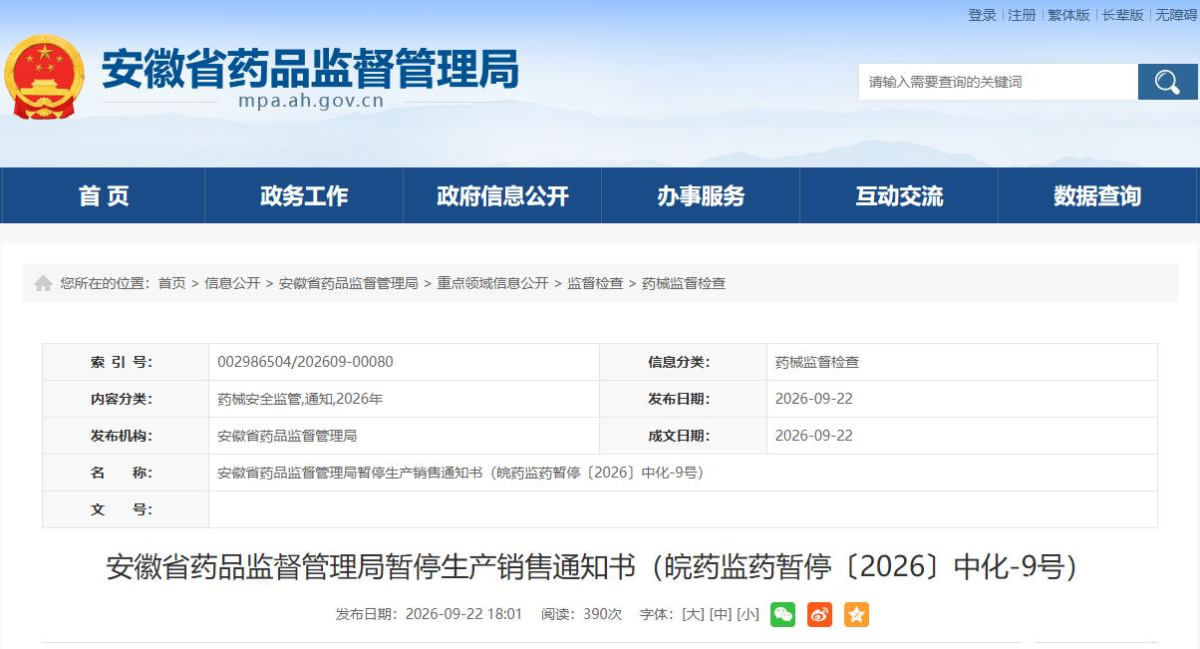
Task: Open the 政务工作 navigation menu
Action: 304,196
